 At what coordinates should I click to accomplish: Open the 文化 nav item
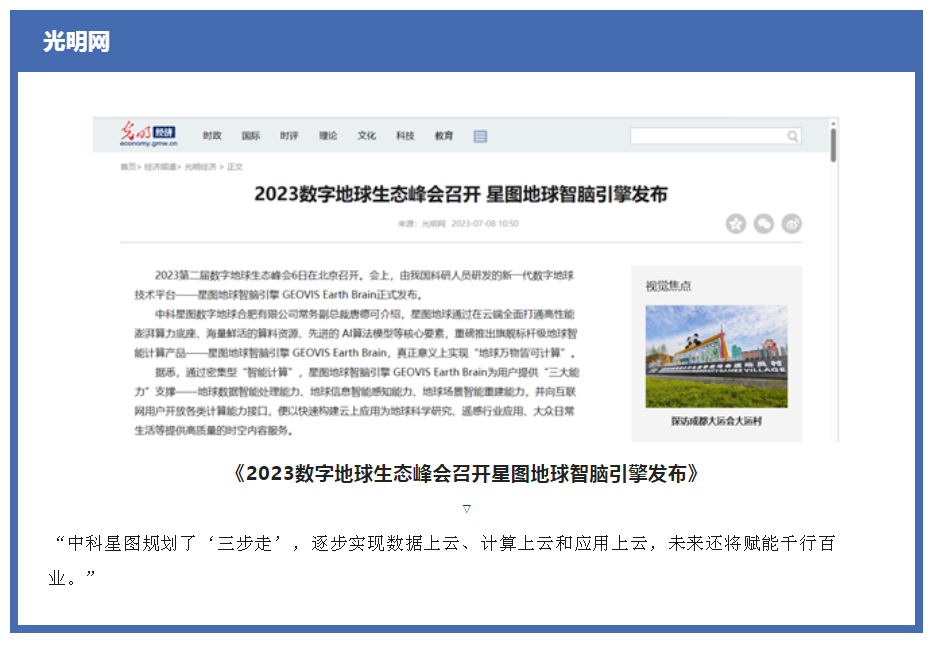coord(367,136)
